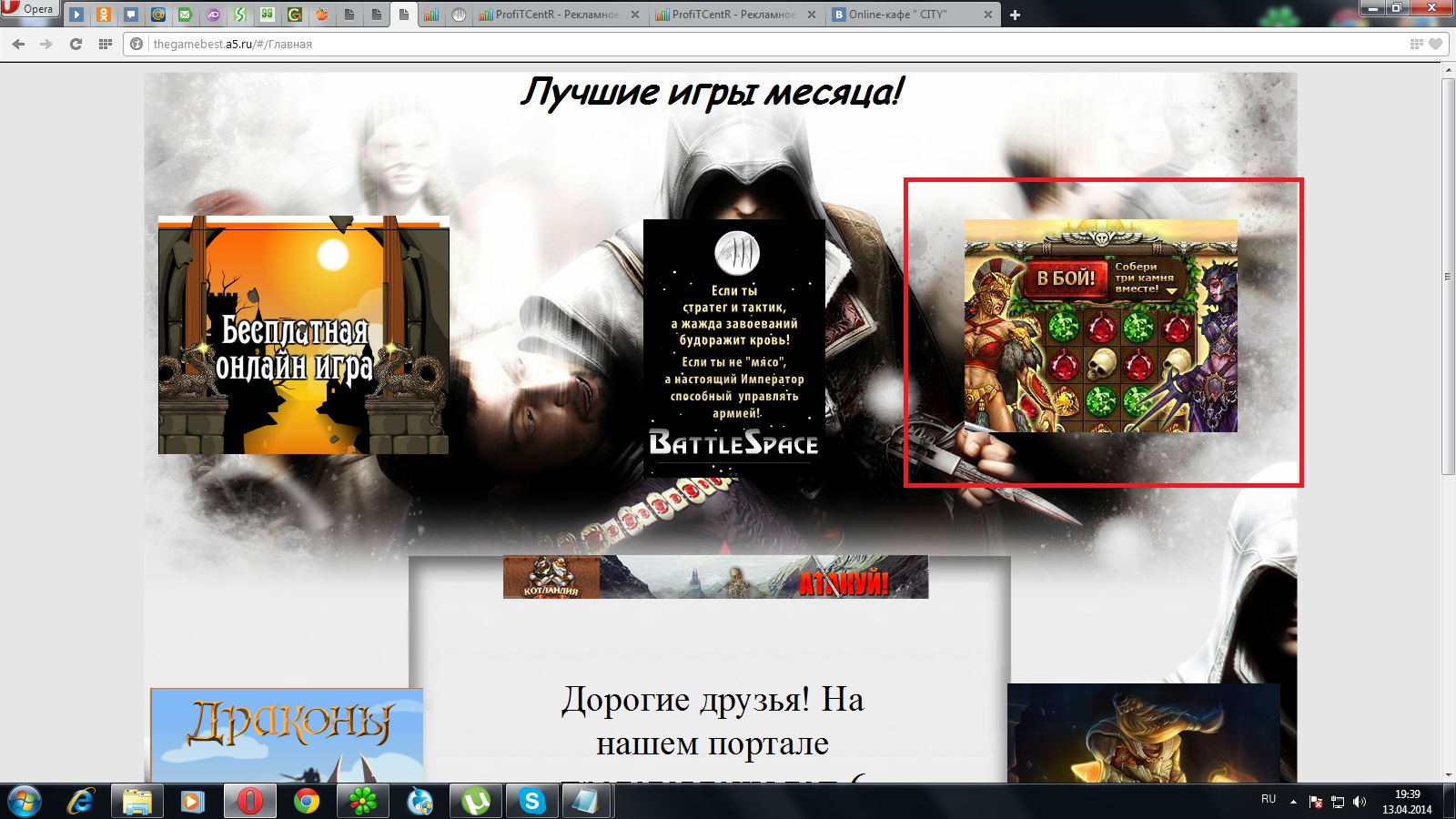
Task: Open Action Center flag icon in tray
Action: click(x=1316, y=802)
